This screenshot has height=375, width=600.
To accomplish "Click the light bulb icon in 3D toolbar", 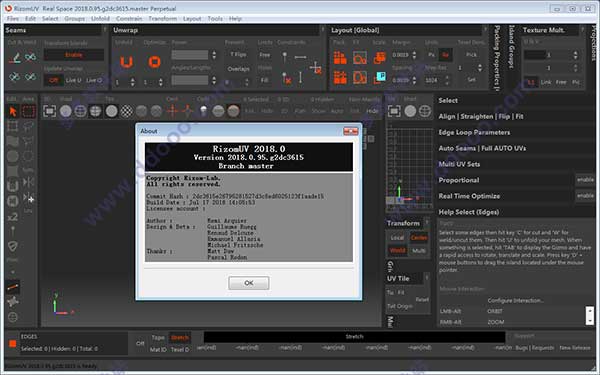I will pos(204,111).
